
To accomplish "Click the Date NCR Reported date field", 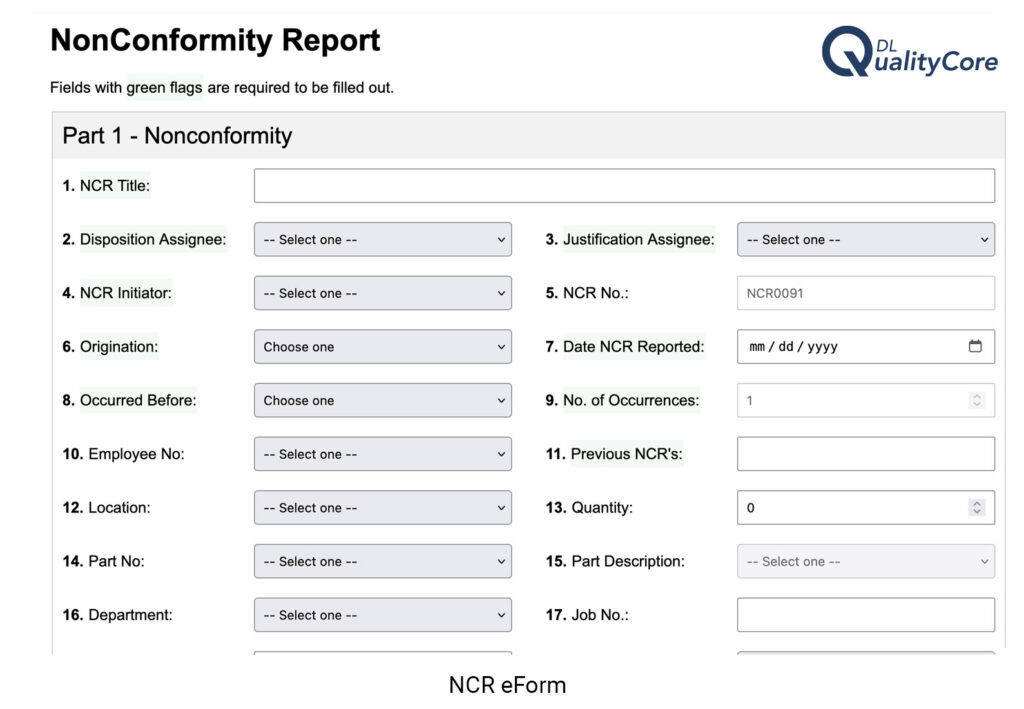I will pos(866,346).
